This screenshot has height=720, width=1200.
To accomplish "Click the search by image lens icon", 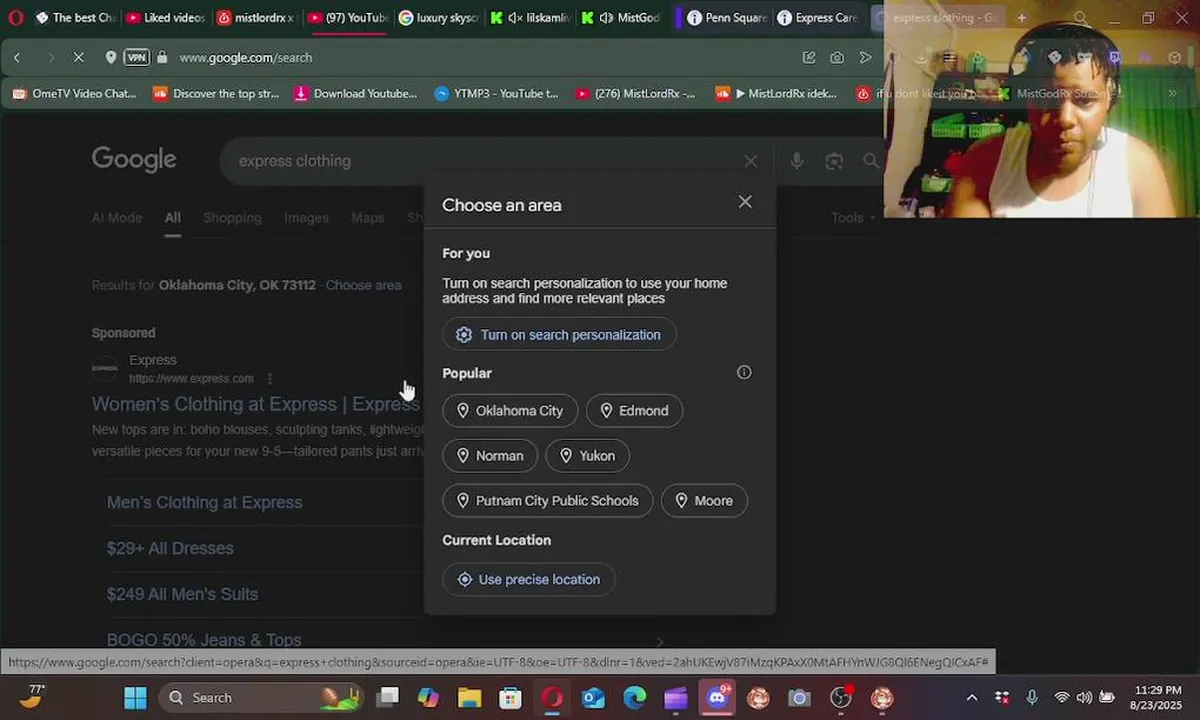I will [x=834, y=161].
